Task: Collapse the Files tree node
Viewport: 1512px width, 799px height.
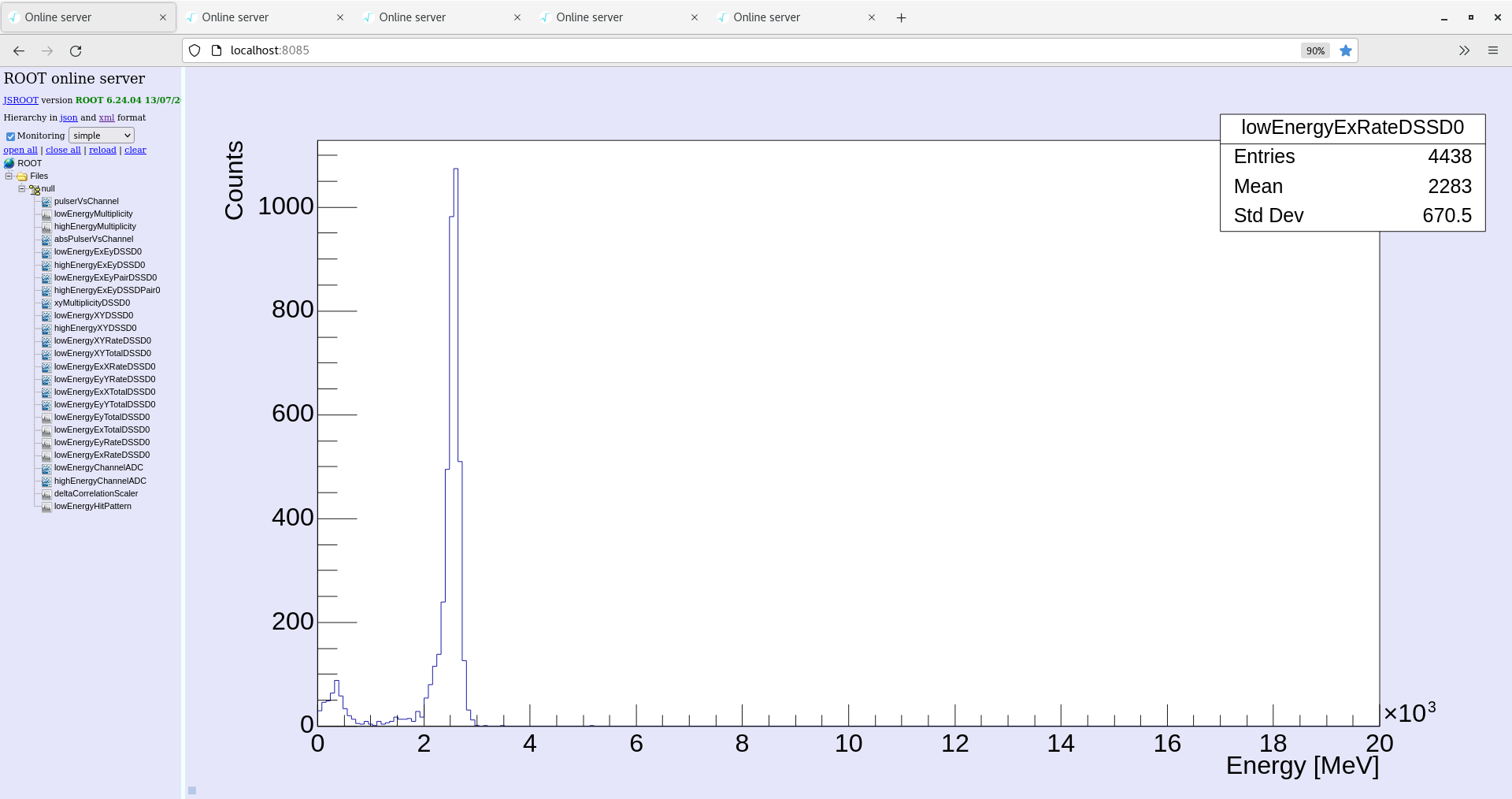Action: [9, 177]
